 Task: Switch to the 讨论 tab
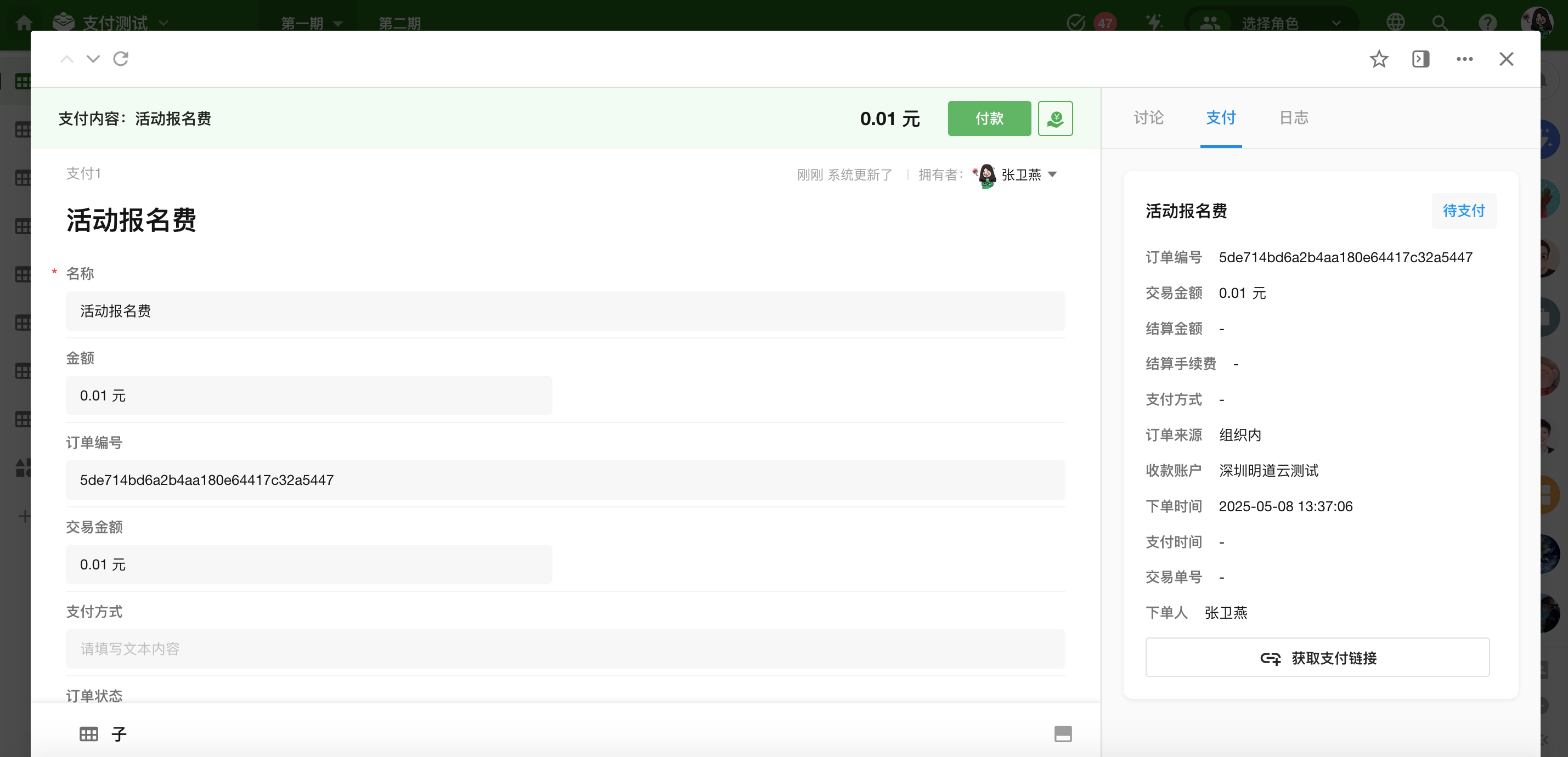(x=1149, y=118)
